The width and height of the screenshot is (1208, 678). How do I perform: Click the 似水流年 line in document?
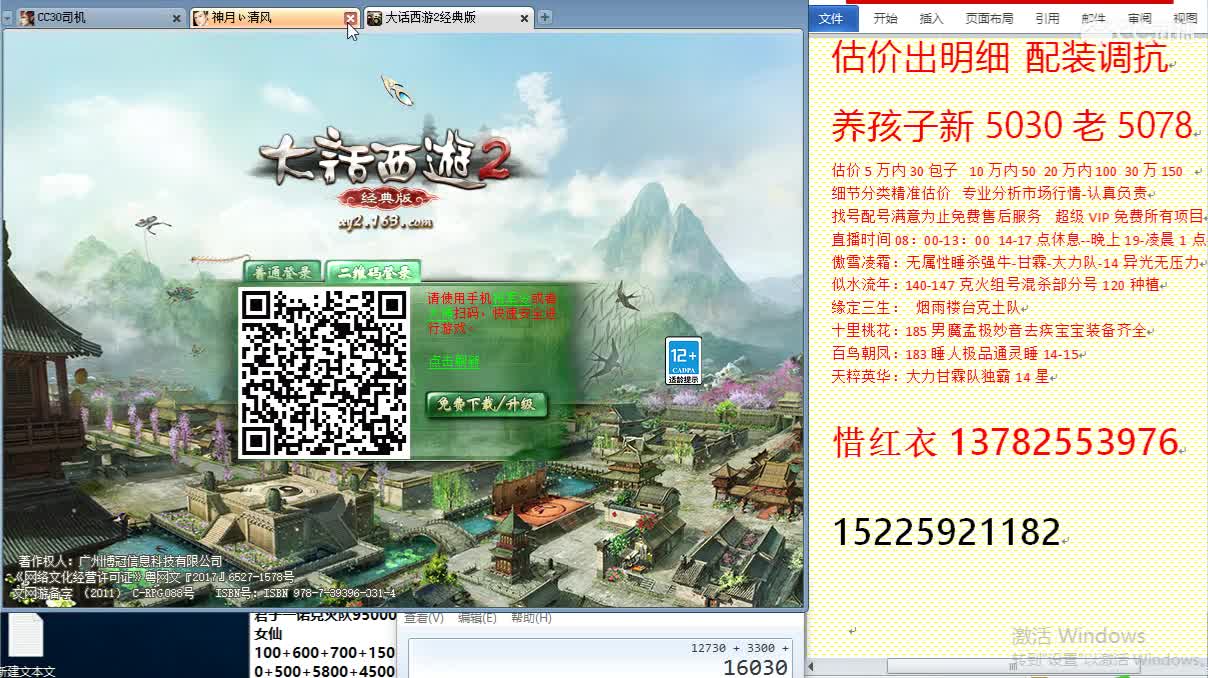(995, 286)
